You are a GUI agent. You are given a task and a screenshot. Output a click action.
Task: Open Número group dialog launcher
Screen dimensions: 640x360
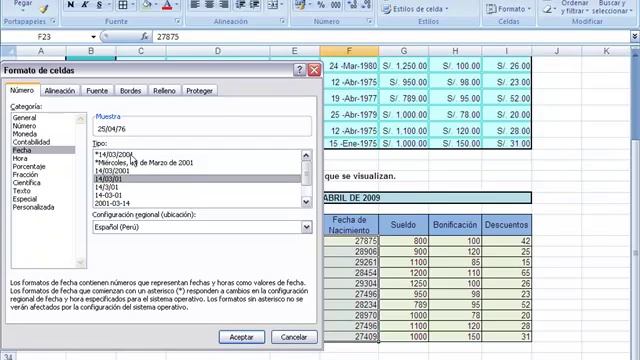point(370,21)
